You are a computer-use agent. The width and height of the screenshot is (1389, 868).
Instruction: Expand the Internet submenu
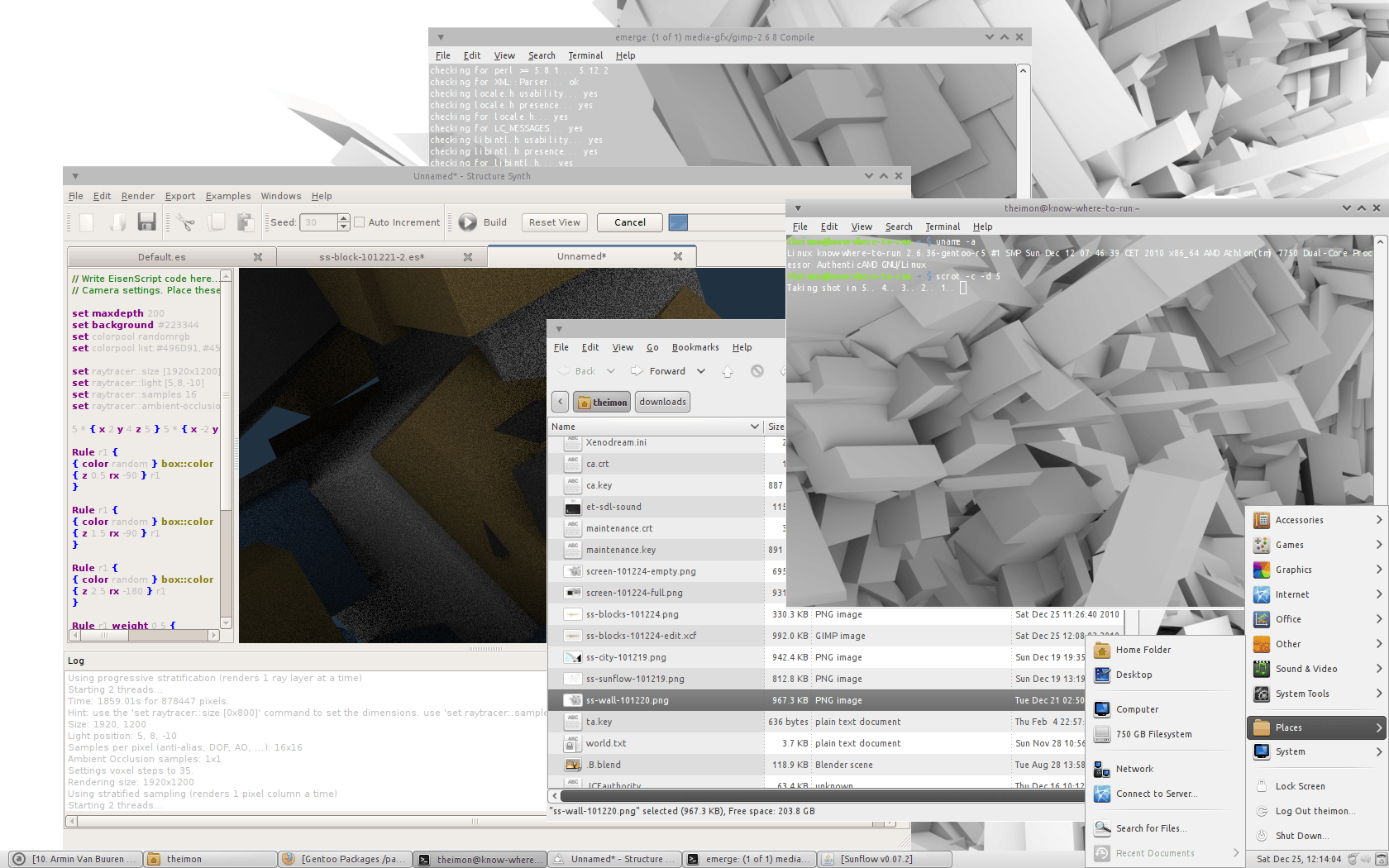tap(1316, 594)
